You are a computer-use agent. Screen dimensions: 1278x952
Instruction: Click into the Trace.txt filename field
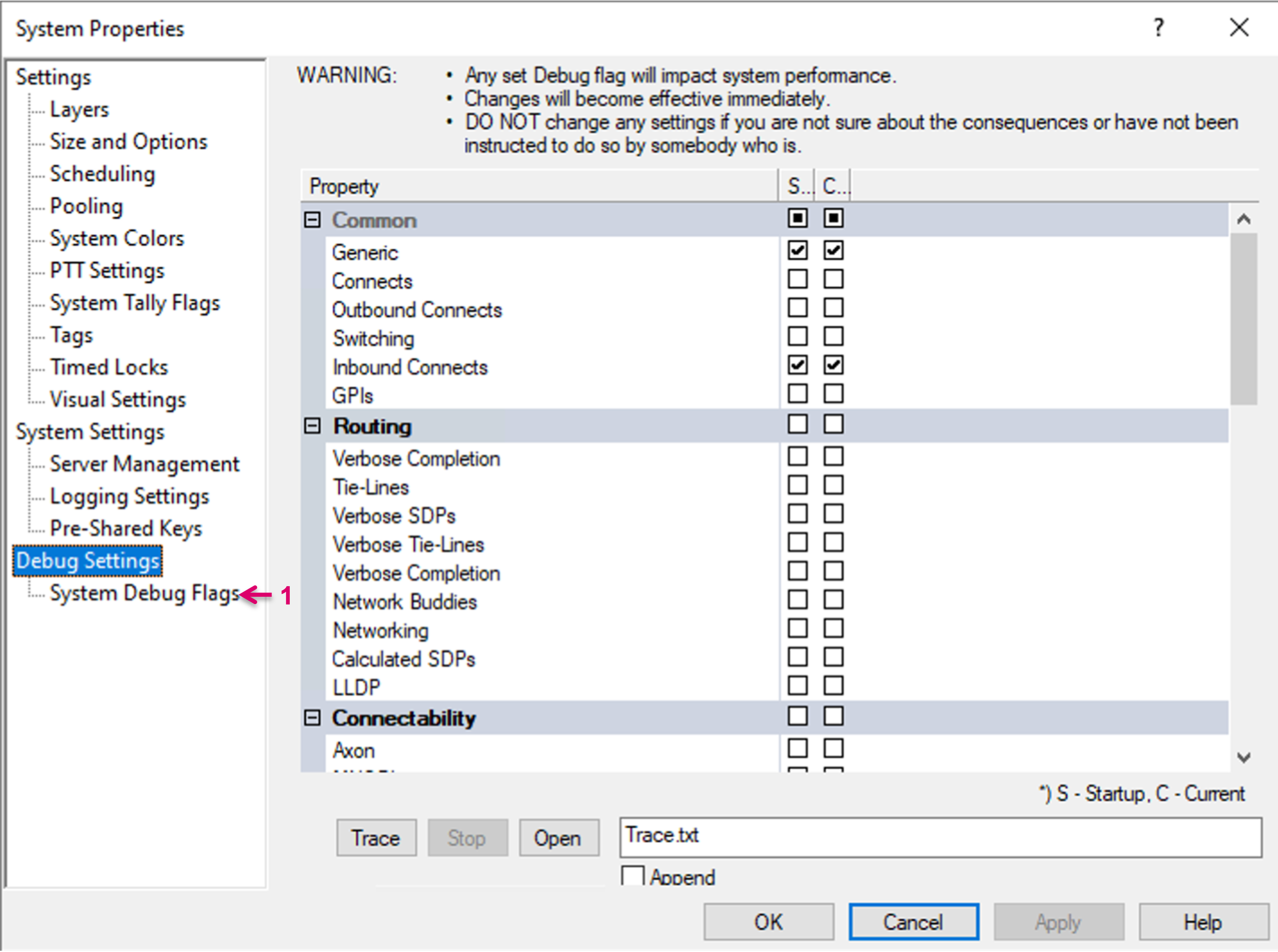click(939, 837)
